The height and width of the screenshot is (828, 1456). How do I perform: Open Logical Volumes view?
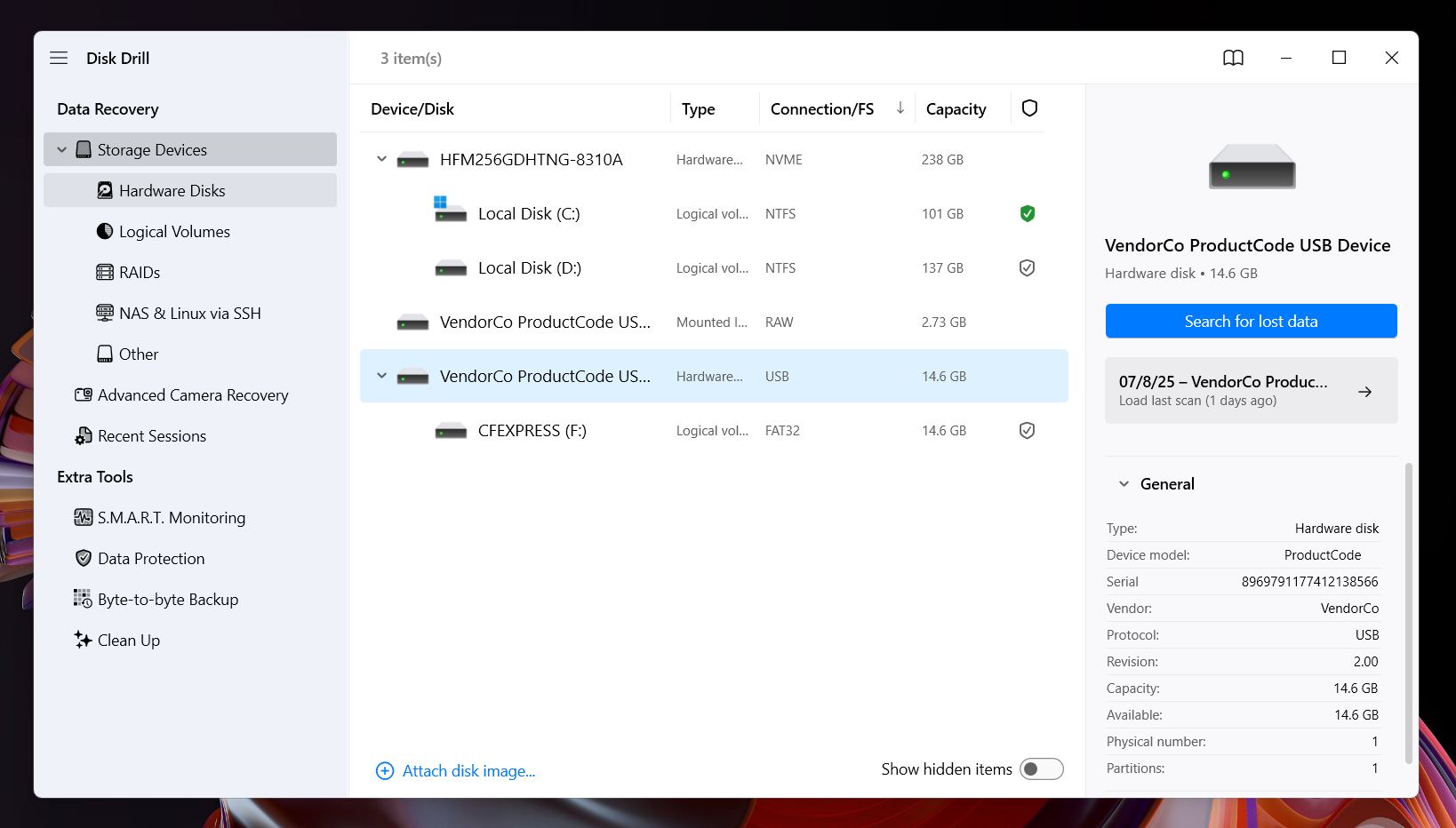(190, 231)
